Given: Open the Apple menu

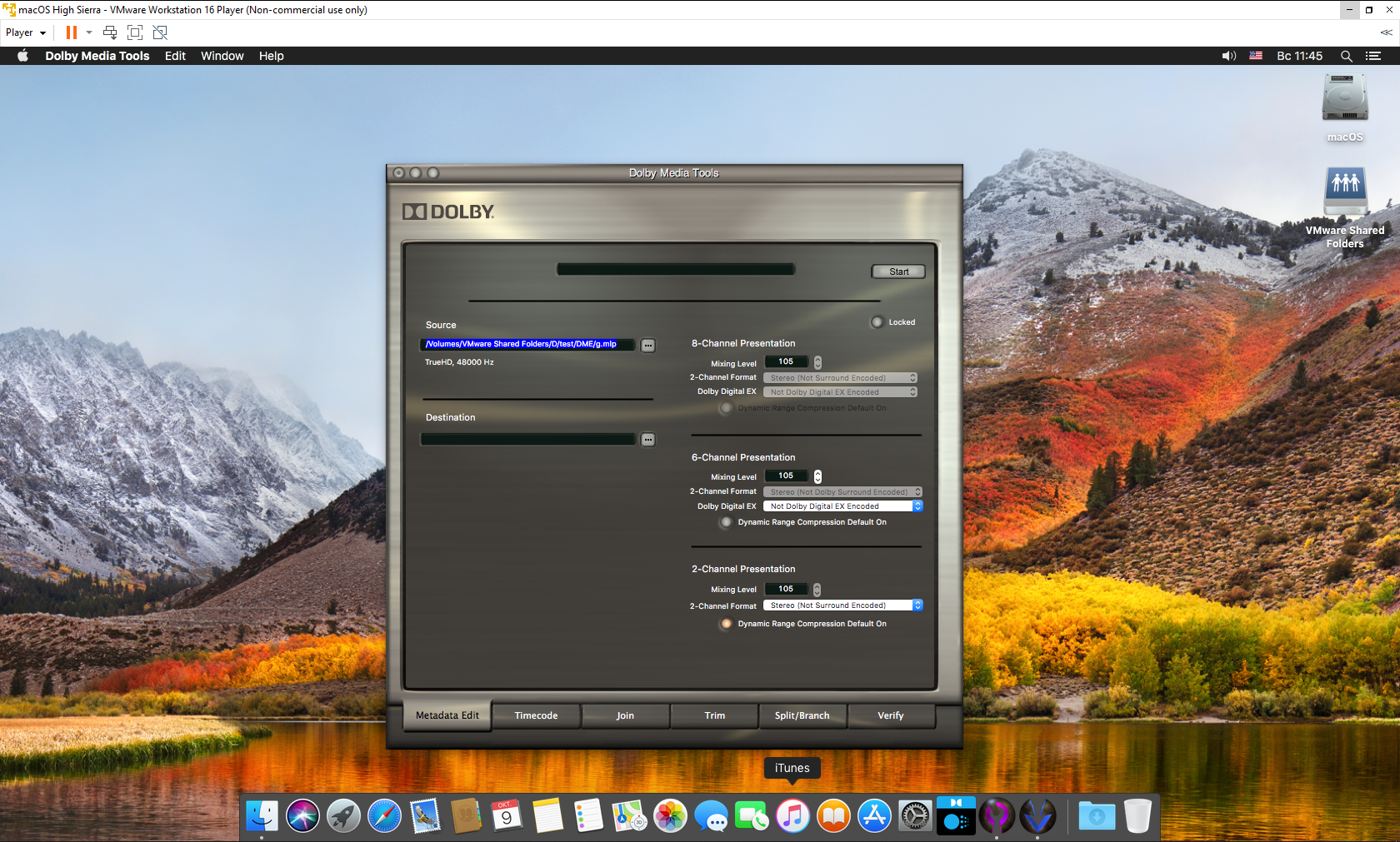Looking at the screenshot, I should click(23, 56).
